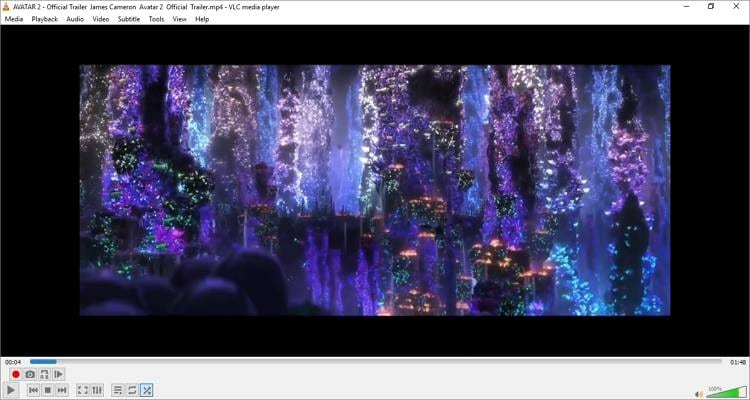Image resolution: width=750 pixels, height=400 pixels.
Task: Close the VLC media player window
Action: click(x=736, y=7)
